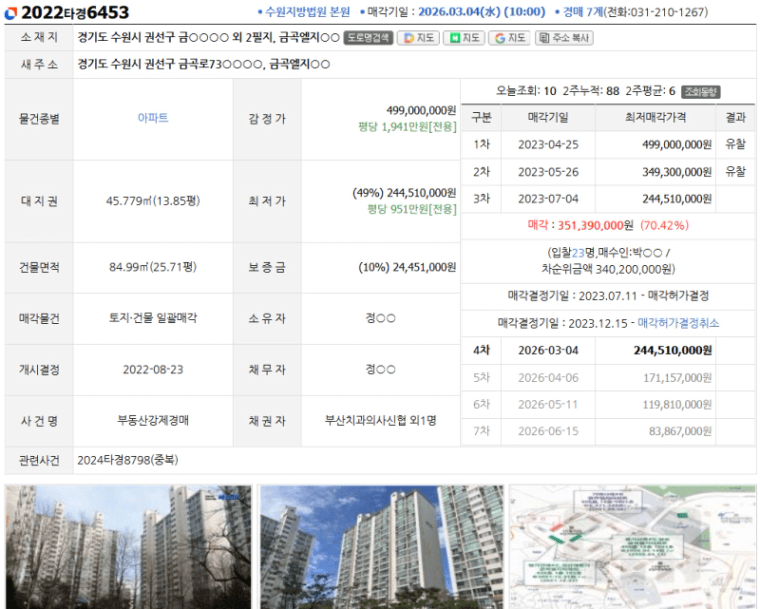Image resolution: width=760 pixels, height=609 pixels.
Task: Open the location map thumbnail
Action: (633, 547)
